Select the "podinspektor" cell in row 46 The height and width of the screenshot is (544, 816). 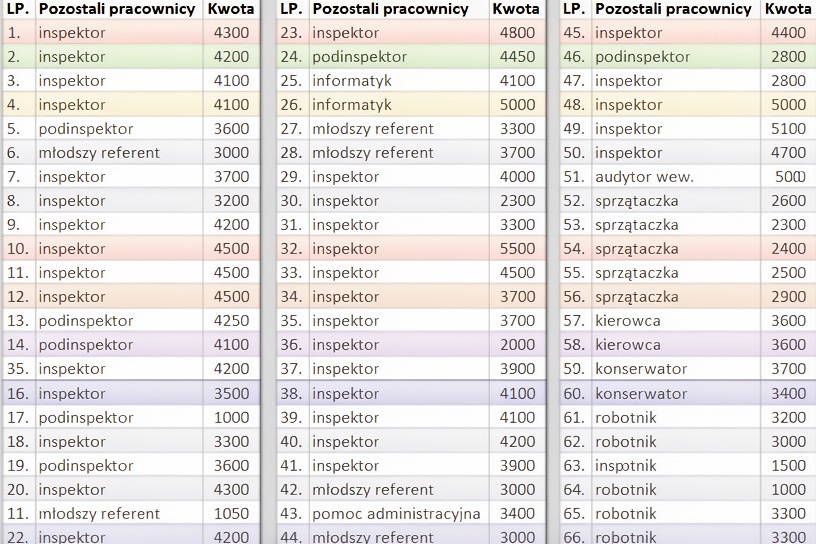click(x=642, y=57)
